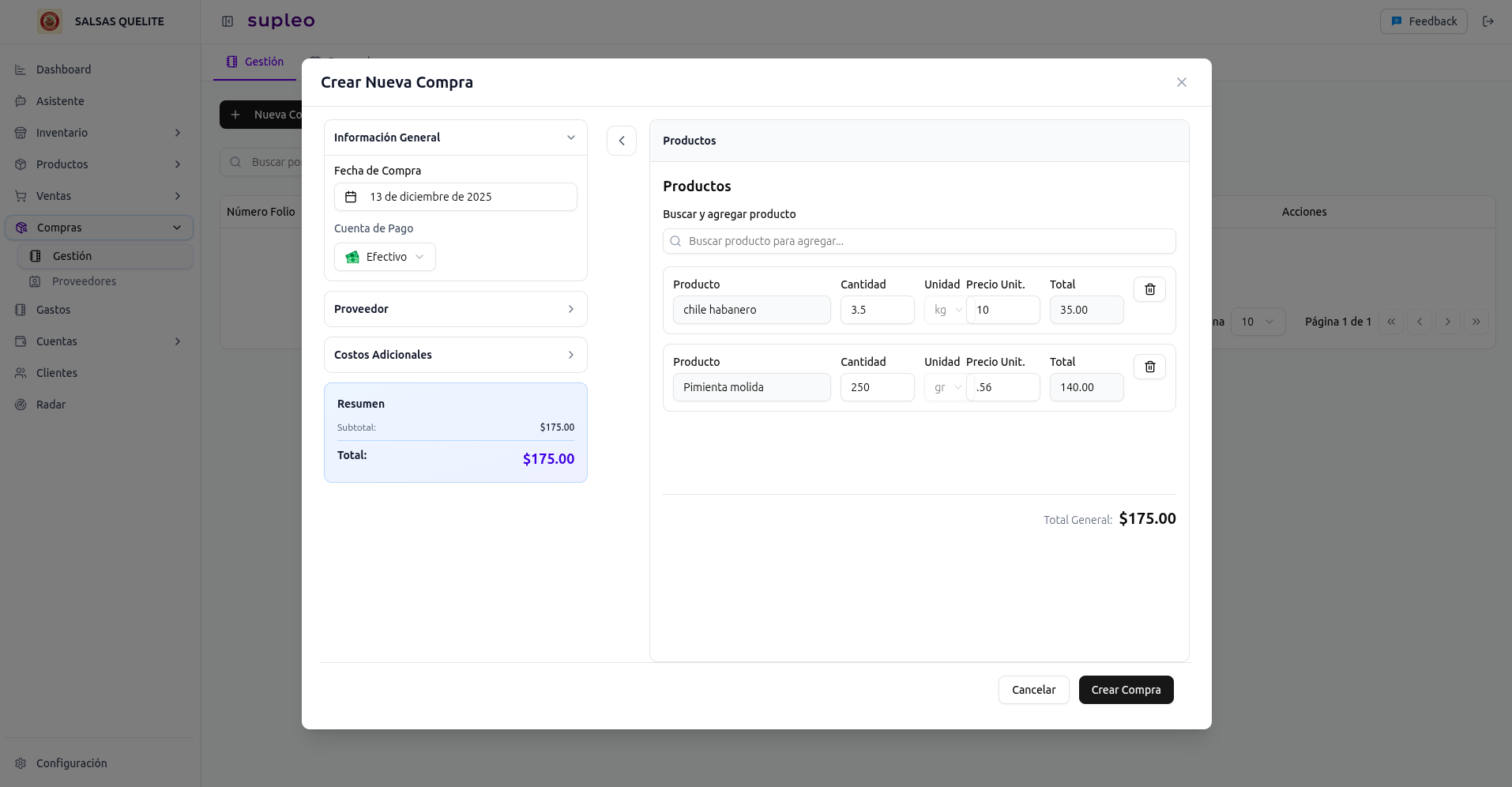Delete the Pimienta molida product row

pyautogui.click(x=1149, y=367)
